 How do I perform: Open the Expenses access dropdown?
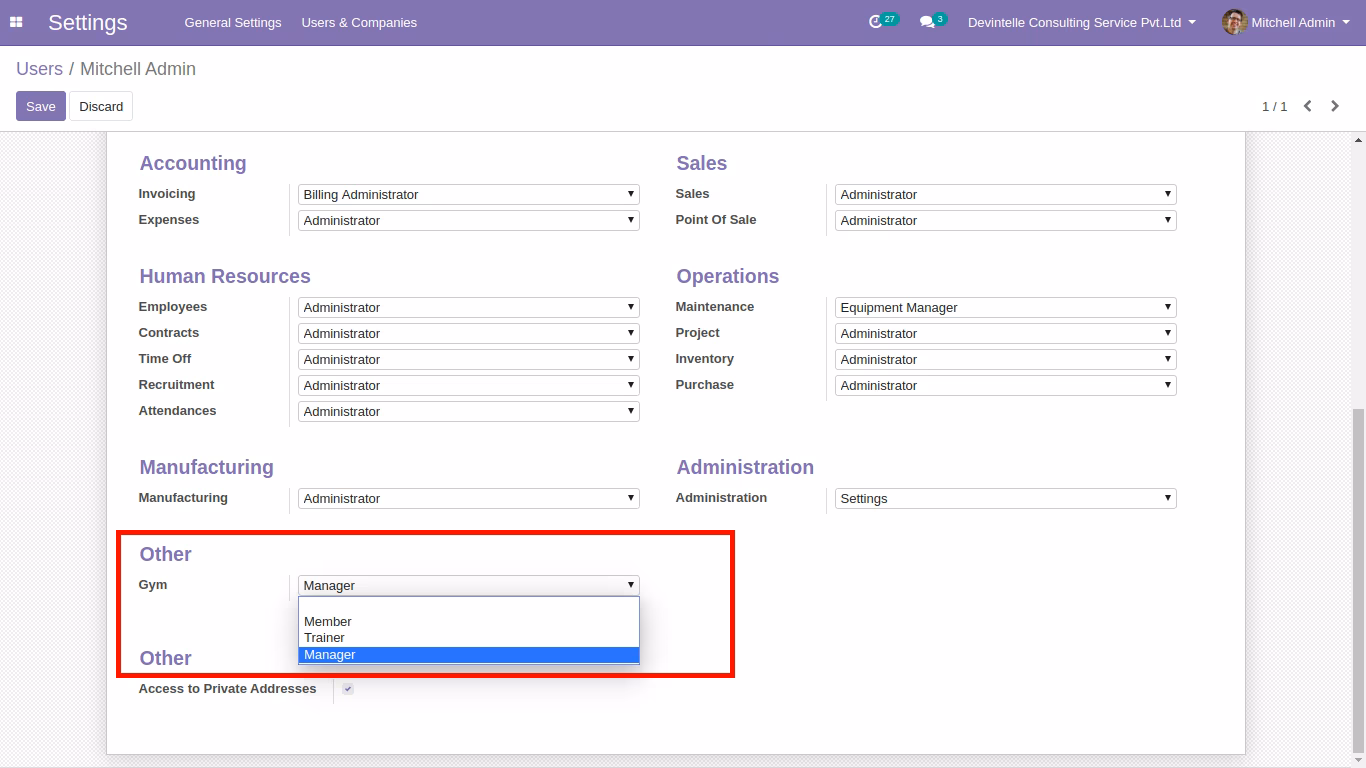coord(469,220)
